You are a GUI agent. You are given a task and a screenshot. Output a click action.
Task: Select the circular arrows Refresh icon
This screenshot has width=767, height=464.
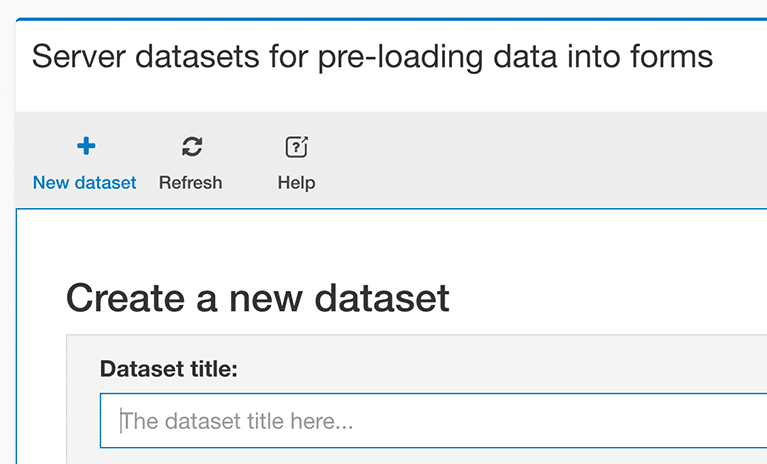tap(192, 146)
